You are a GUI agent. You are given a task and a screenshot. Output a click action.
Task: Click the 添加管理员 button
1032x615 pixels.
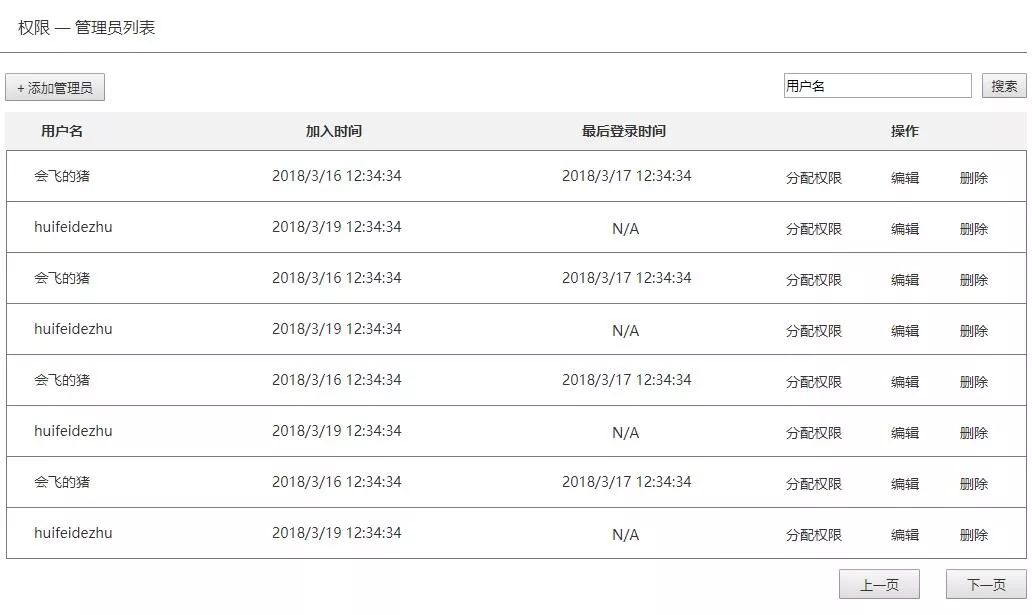(x=55, y=88)
